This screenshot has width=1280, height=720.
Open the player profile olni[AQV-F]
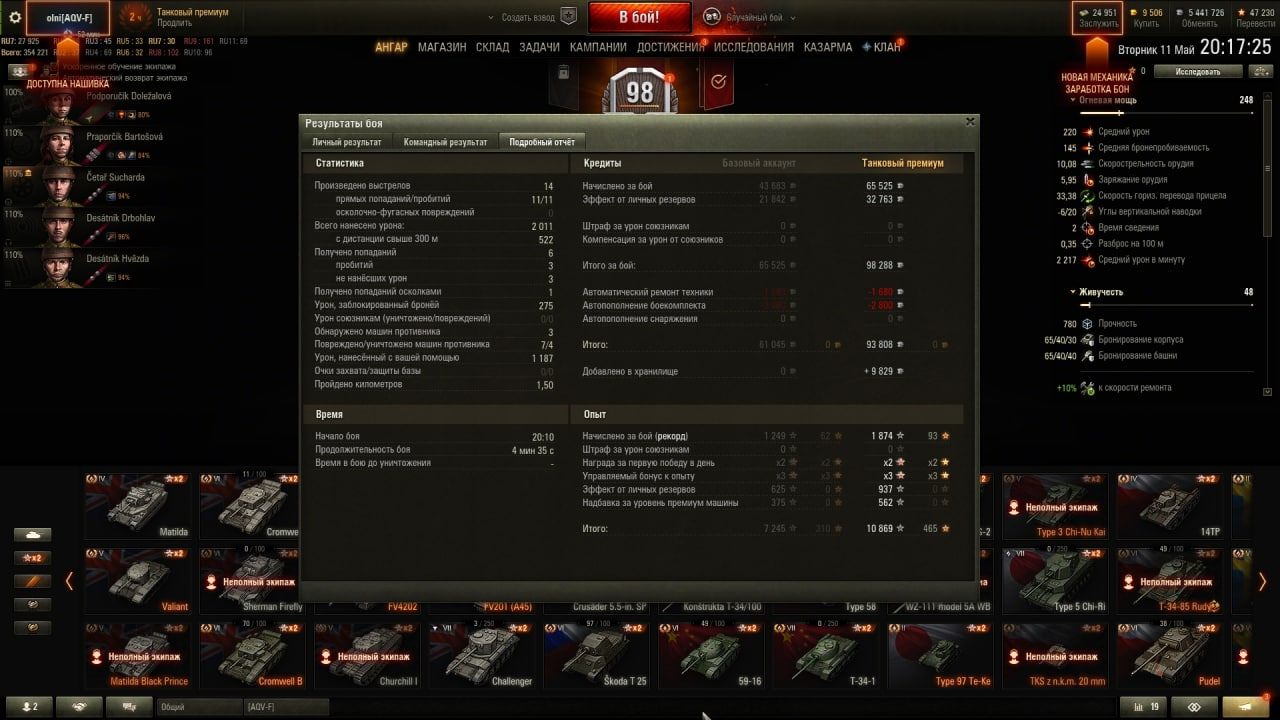pos(69,18)
